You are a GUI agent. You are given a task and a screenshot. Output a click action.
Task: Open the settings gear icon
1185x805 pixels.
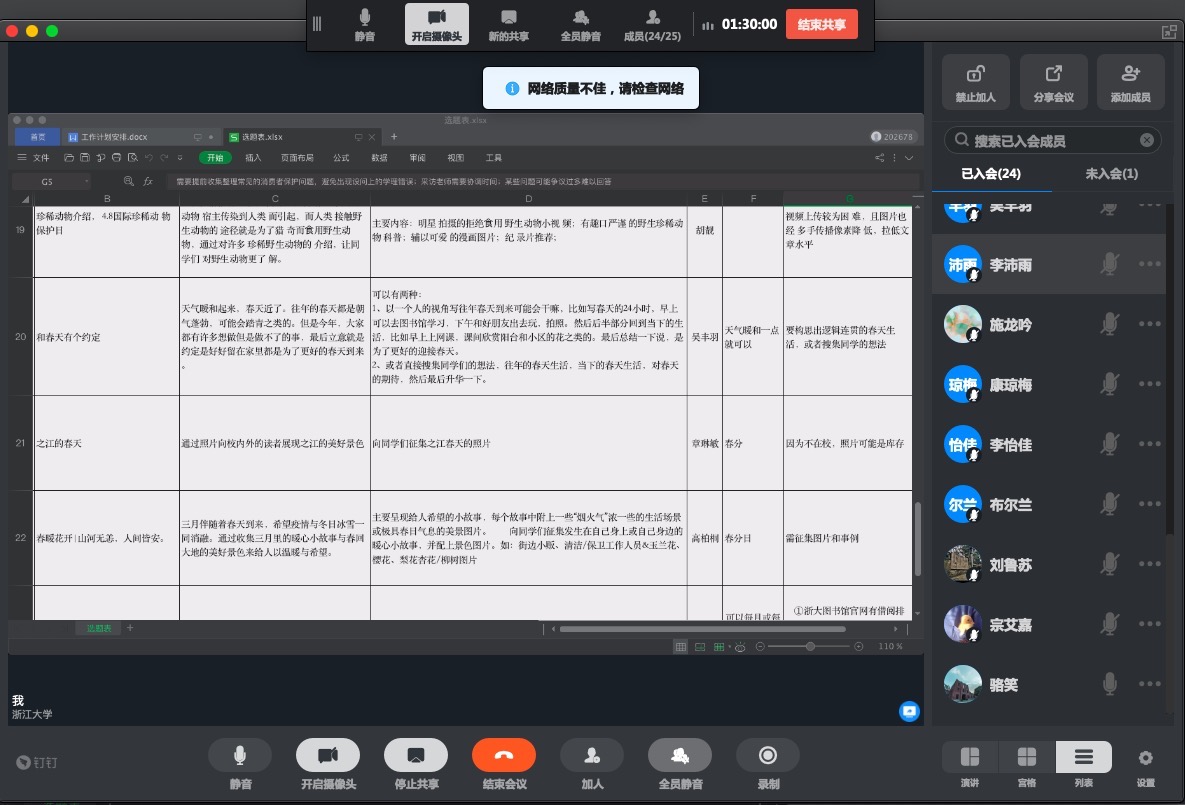pos(1145,757)
